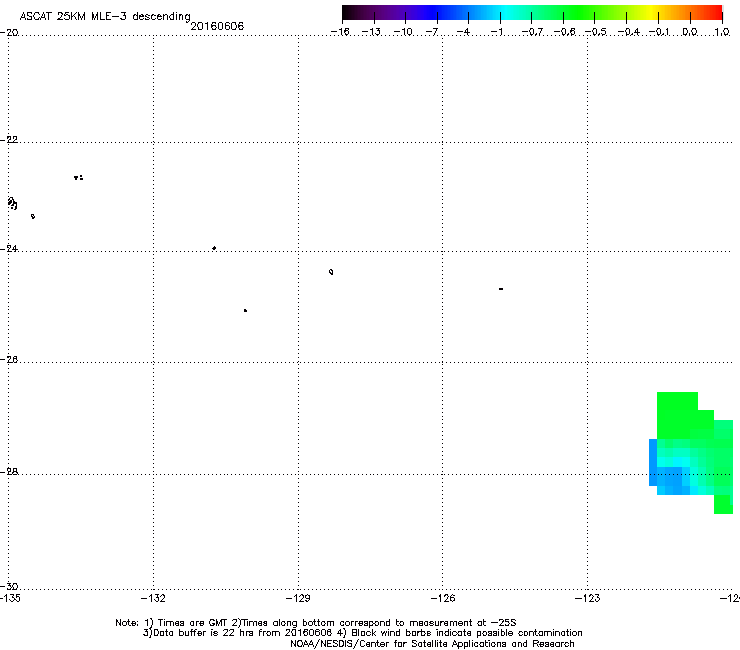This screenshot has height=650, width=740.
Task: Select the date label 20160606
Action: tap(217, 26)
